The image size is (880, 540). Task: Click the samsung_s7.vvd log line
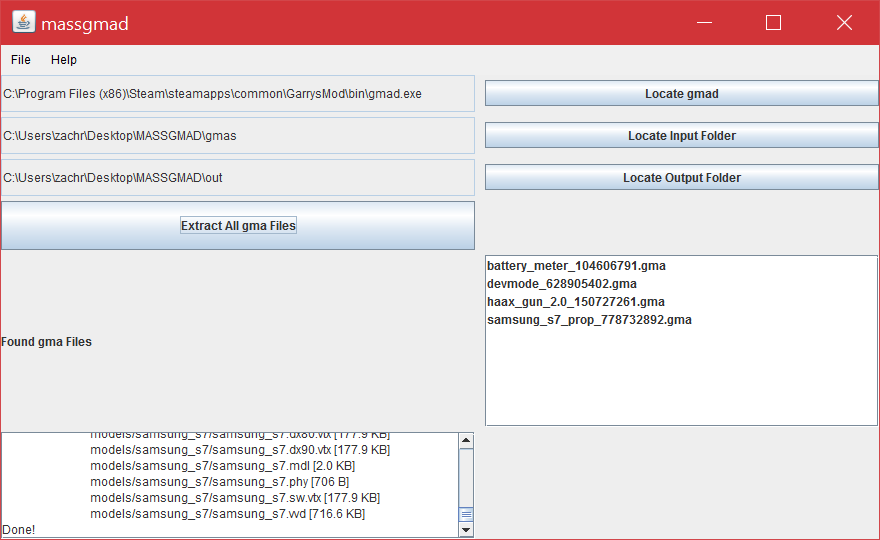[227, 514]
